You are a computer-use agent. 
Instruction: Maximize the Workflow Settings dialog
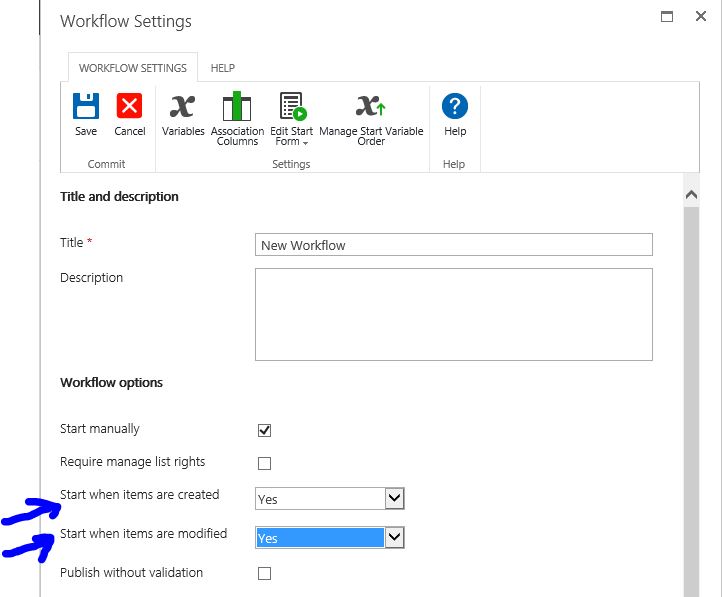click(667, 16)
